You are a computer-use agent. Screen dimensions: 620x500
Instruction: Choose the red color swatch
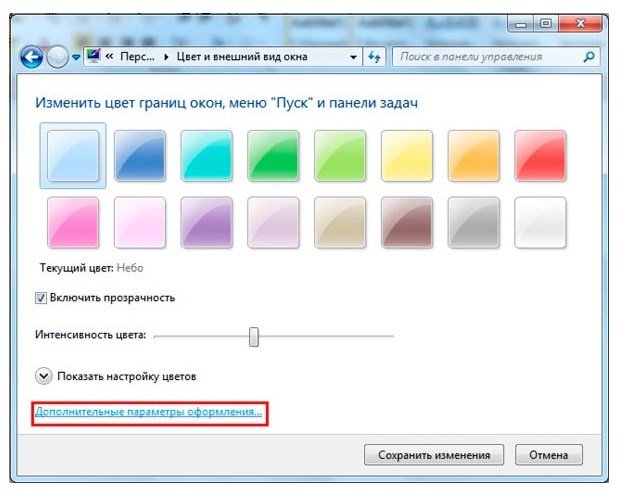click(540, 156)
